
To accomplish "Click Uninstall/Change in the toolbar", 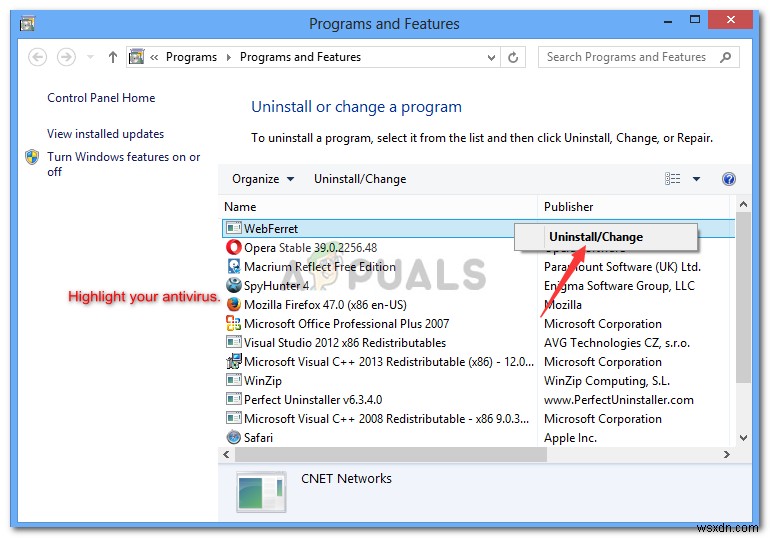I will coord(360,179).
